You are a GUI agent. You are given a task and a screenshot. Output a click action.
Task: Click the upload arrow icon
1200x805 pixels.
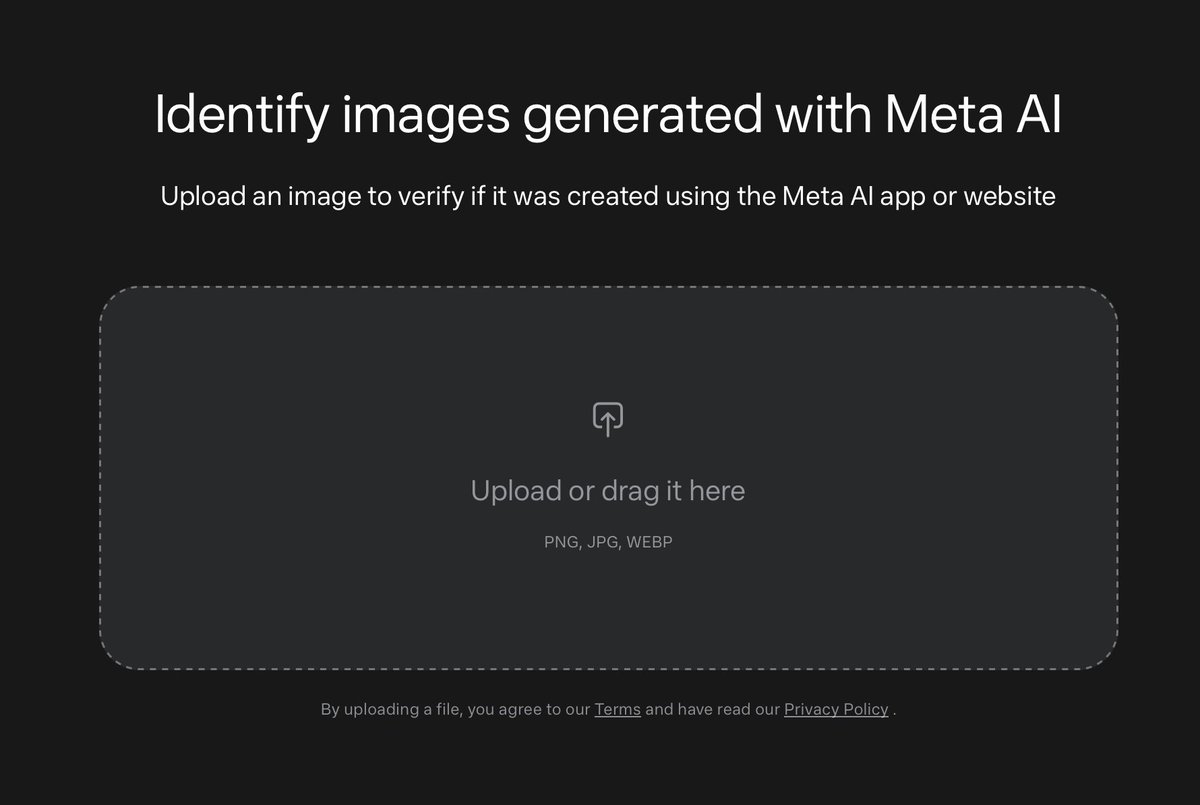pos(608,419)
